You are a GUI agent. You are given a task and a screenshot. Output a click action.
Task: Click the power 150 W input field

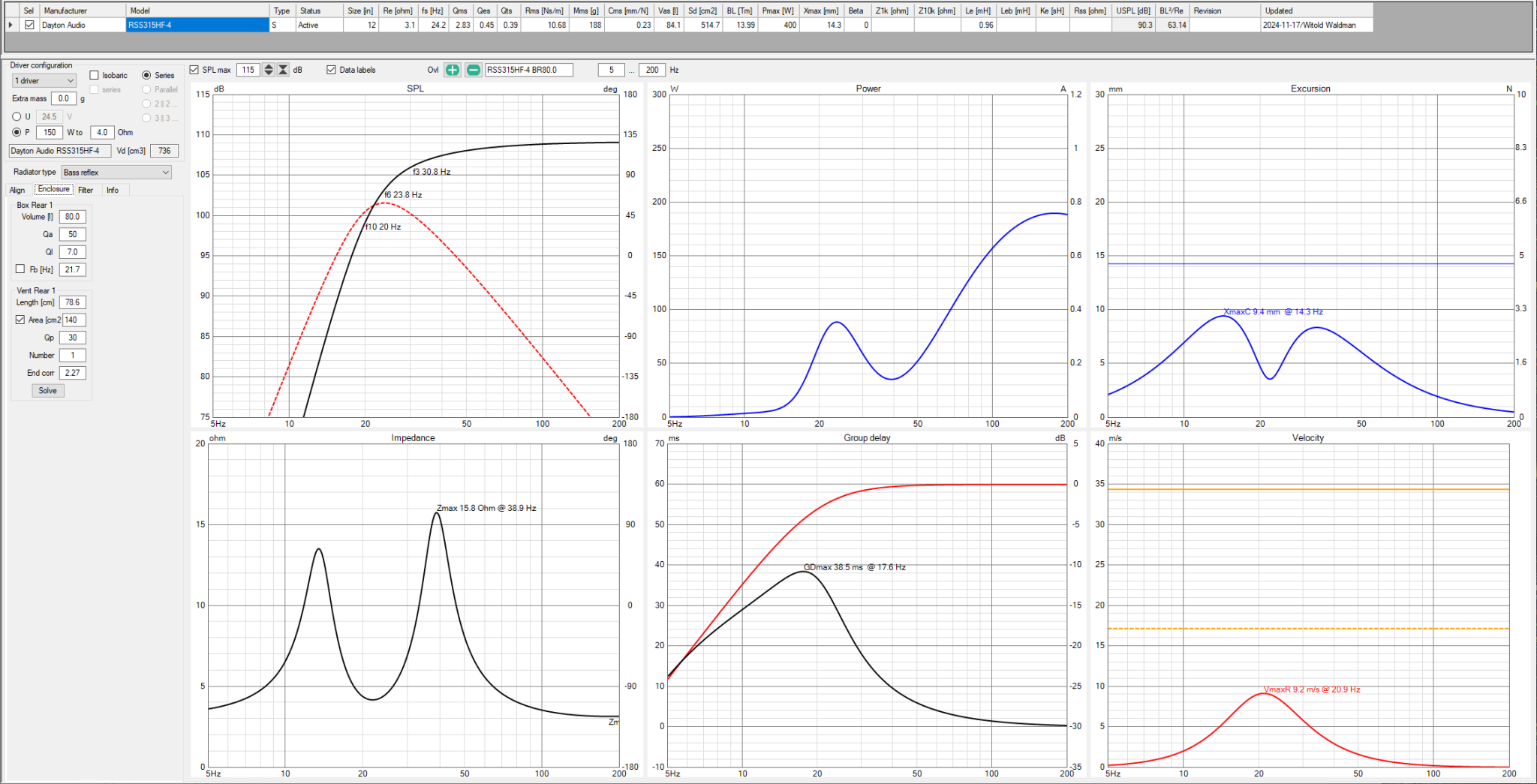(50, 132)
